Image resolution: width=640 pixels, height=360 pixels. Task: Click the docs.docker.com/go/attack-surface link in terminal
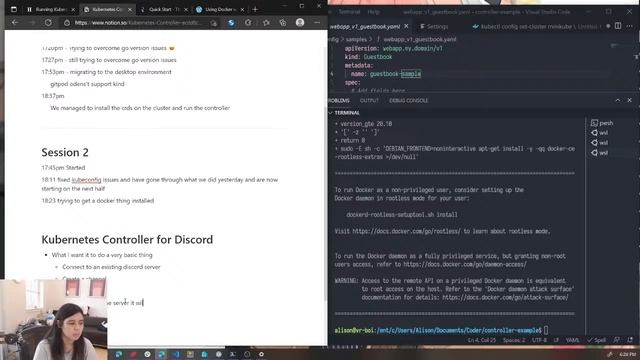[505, 298]
